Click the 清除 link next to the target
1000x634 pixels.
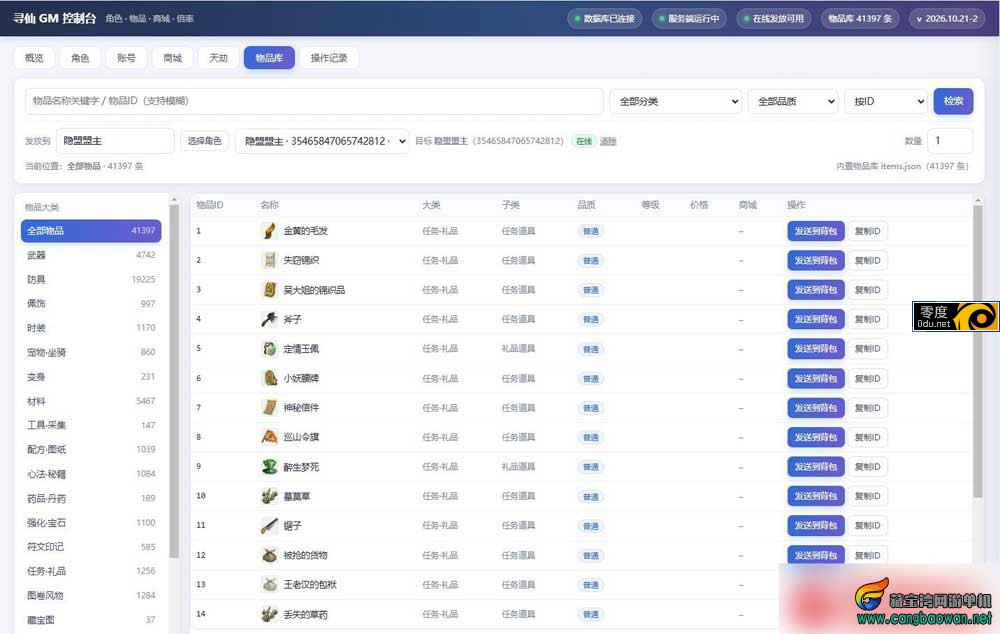coord(608,141)
